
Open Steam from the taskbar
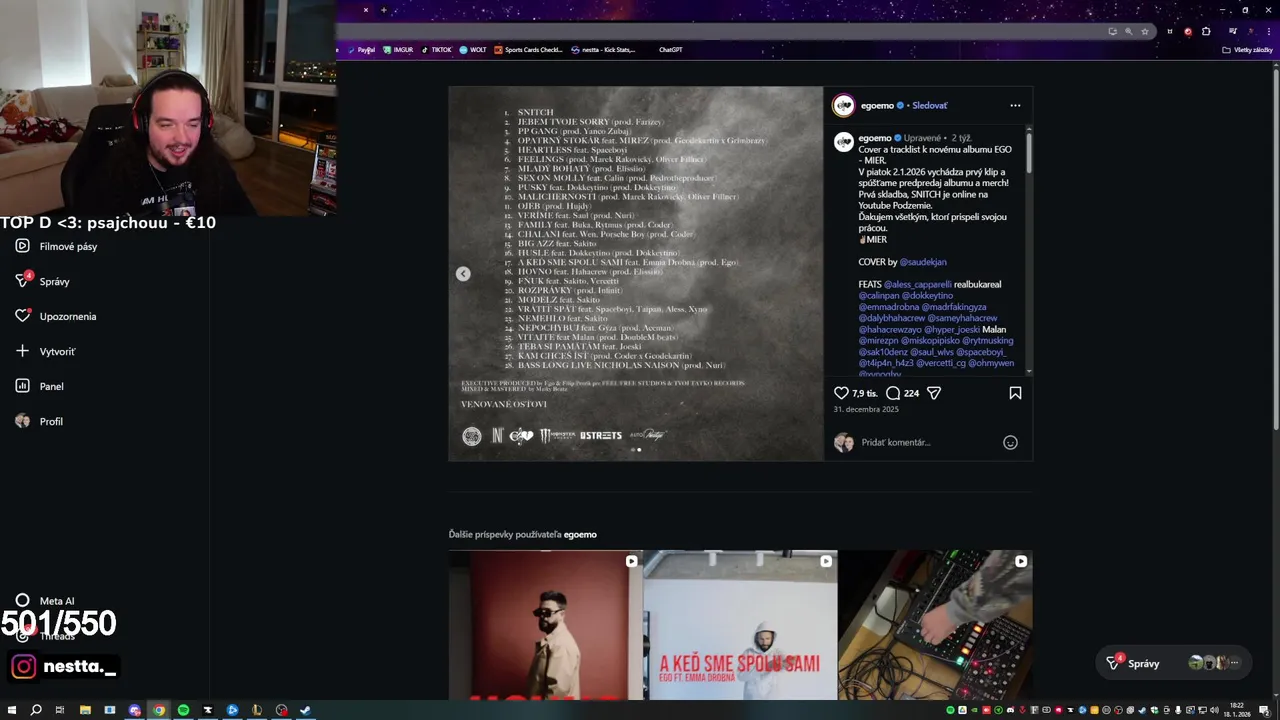tap(305, 710)
